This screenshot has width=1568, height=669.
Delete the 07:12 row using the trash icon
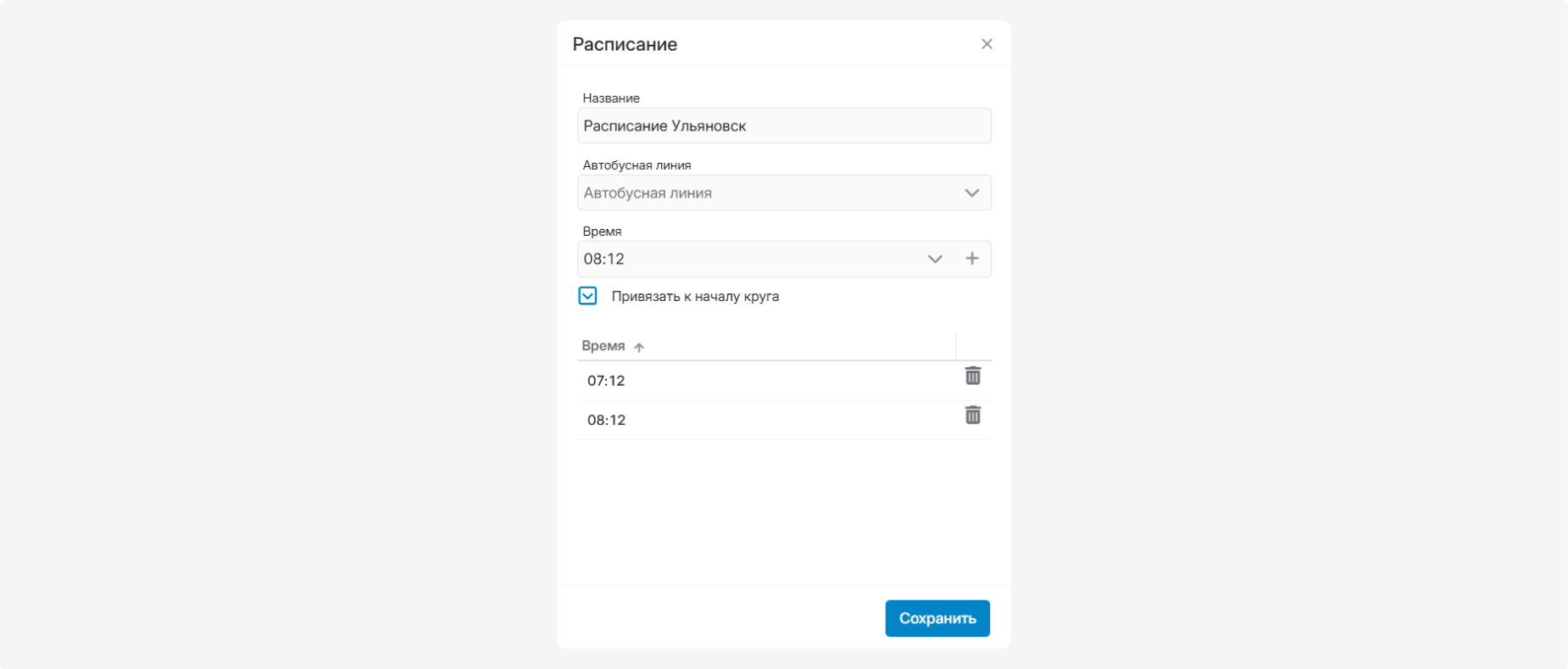coord(973,376)
